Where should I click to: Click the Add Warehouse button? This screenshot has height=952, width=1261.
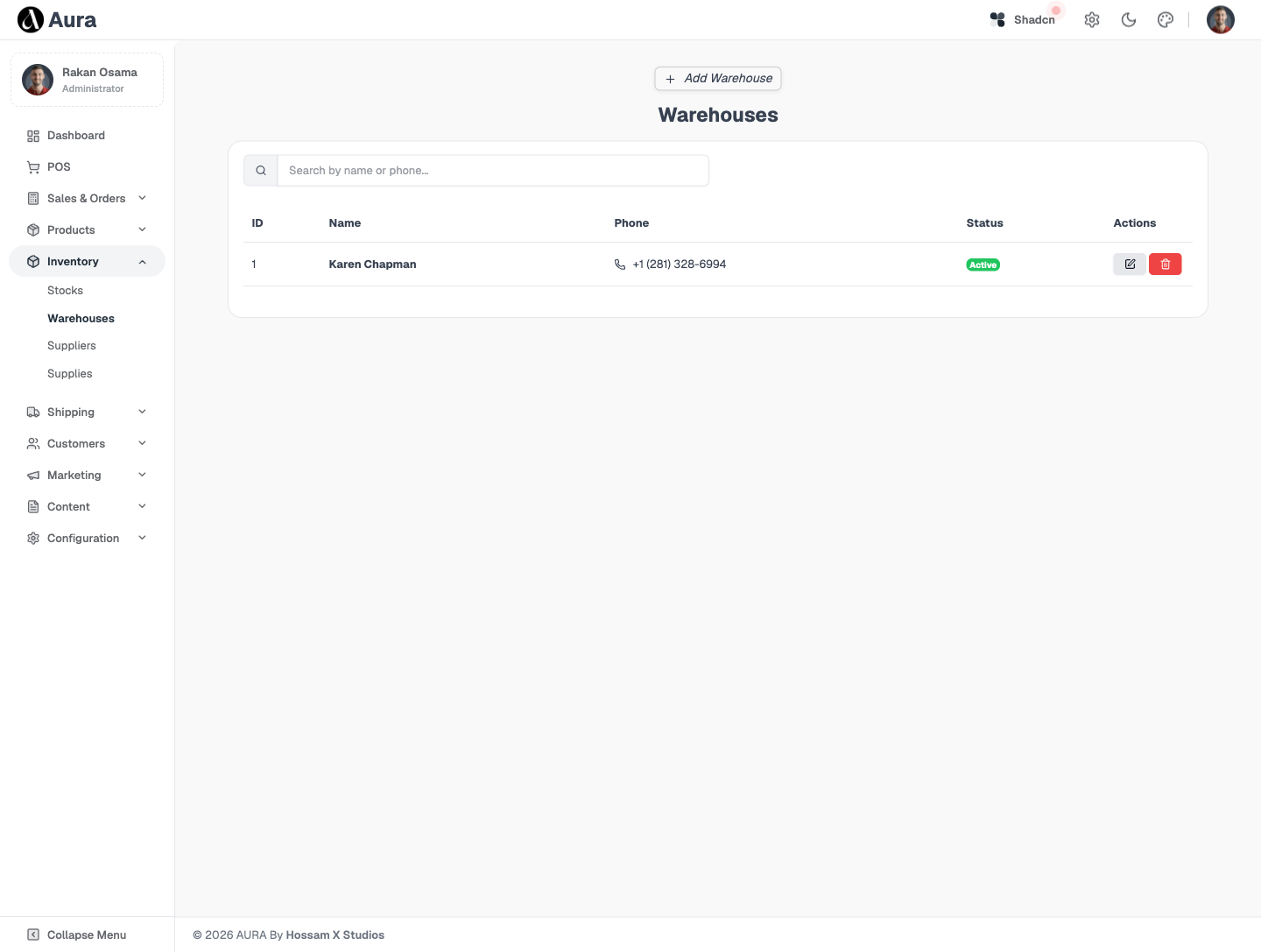718,79
